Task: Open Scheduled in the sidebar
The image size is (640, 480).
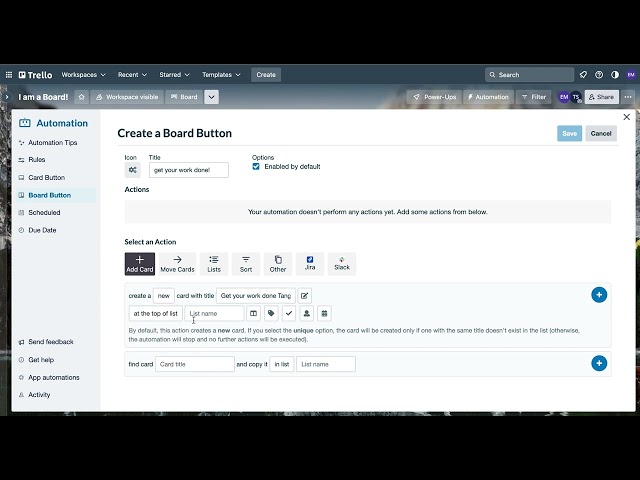Action: point(44,213)
